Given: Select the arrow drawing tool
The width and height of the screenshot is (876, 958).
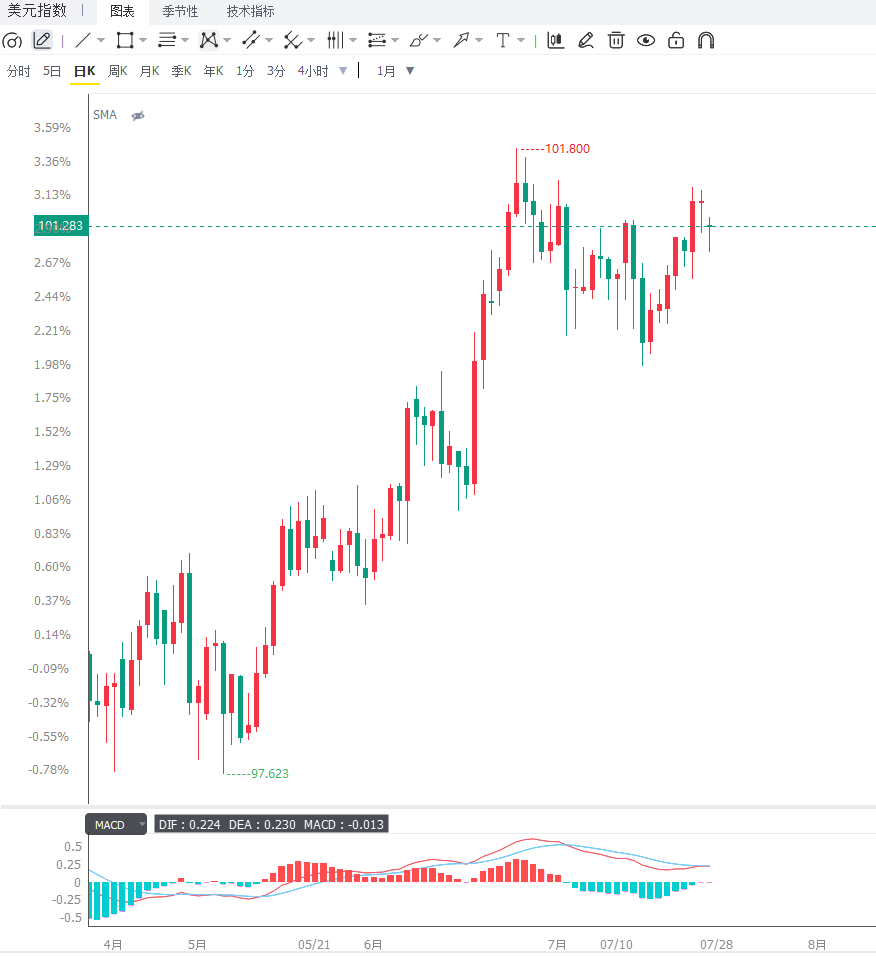Looking at the screenshot, I should [461, 41].
